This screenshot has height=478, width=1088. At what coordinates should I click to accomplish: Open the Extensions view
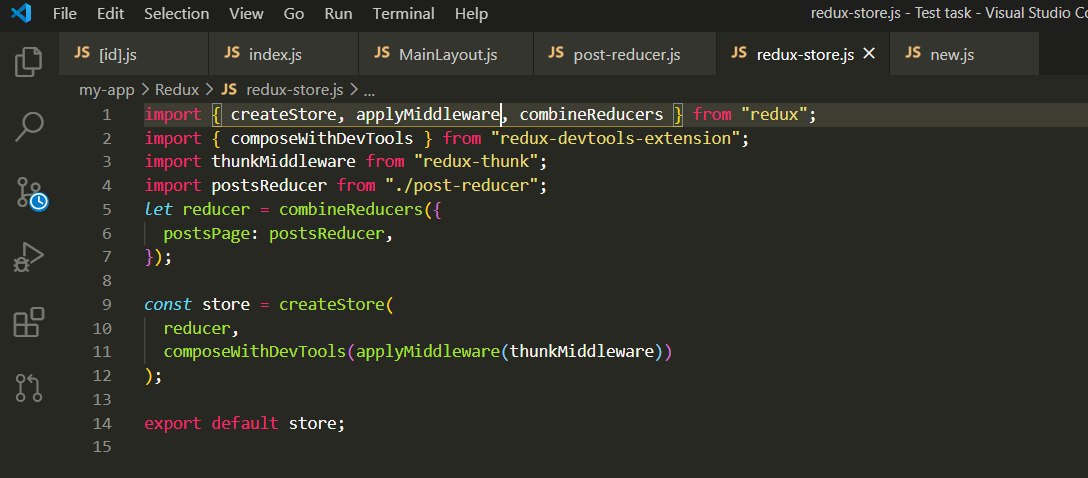point(28,322)
